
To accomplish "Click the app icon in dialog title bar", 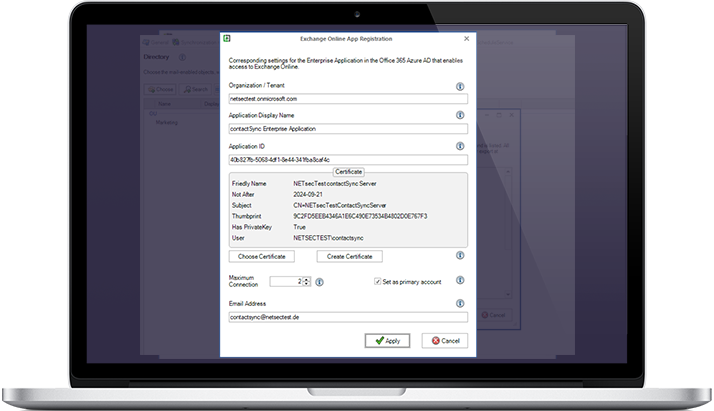I will tap(227, 39).
